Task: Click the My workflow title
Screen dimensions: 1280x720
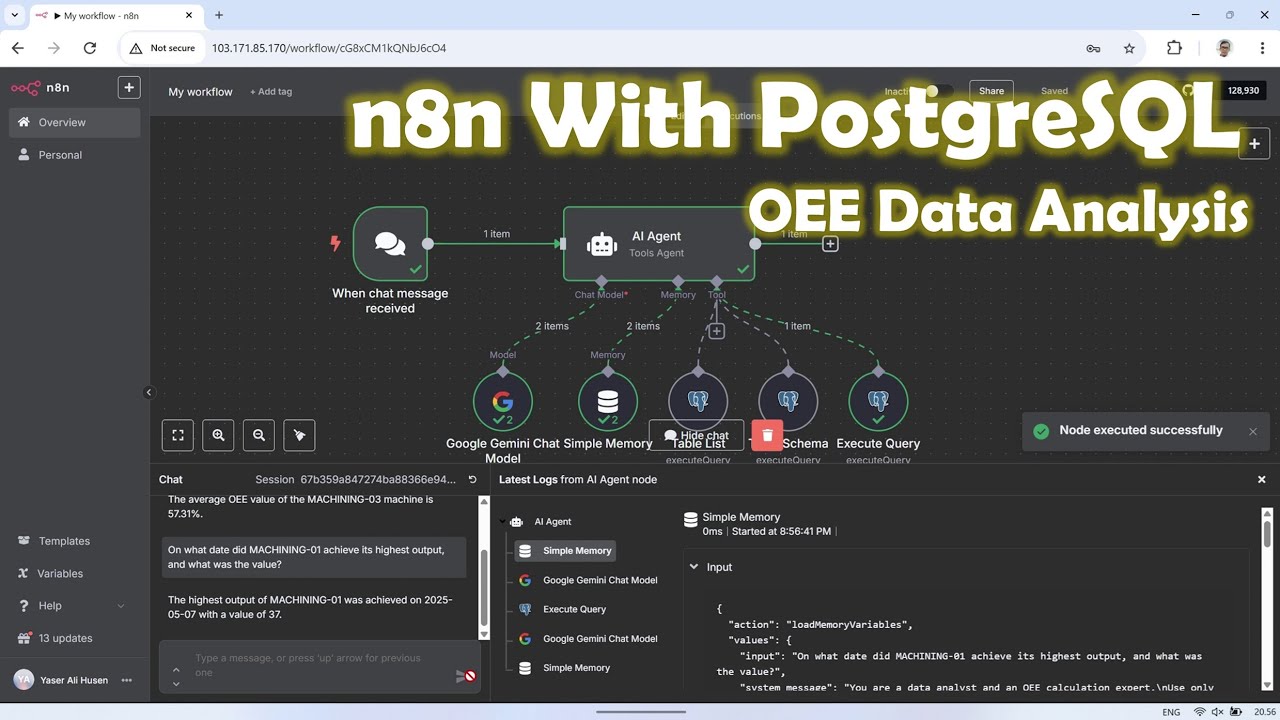Action: [x=200, y=91]
